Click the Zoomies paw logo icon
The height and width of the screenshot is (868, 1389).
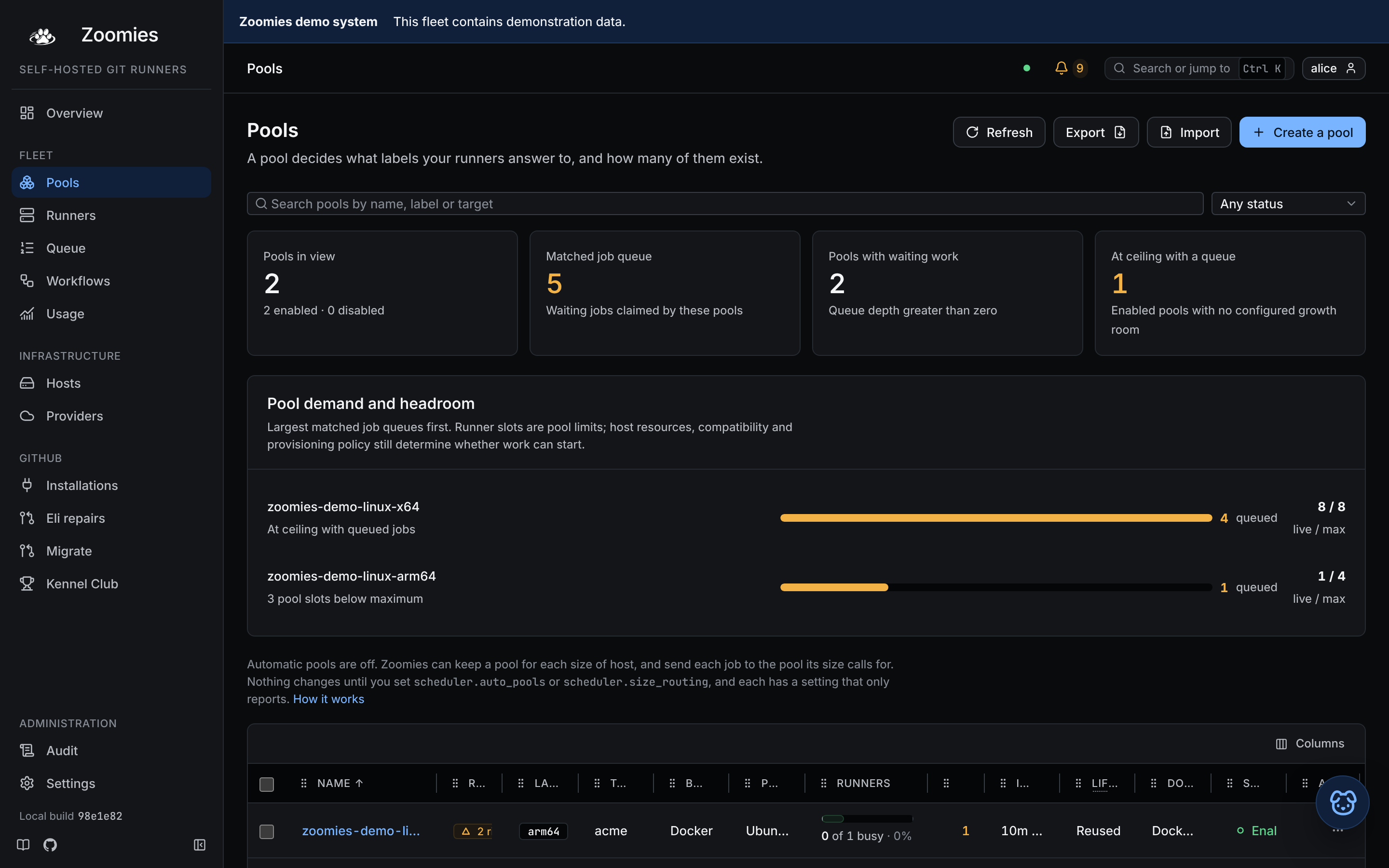pyautogui.click(x=42, y=36)
